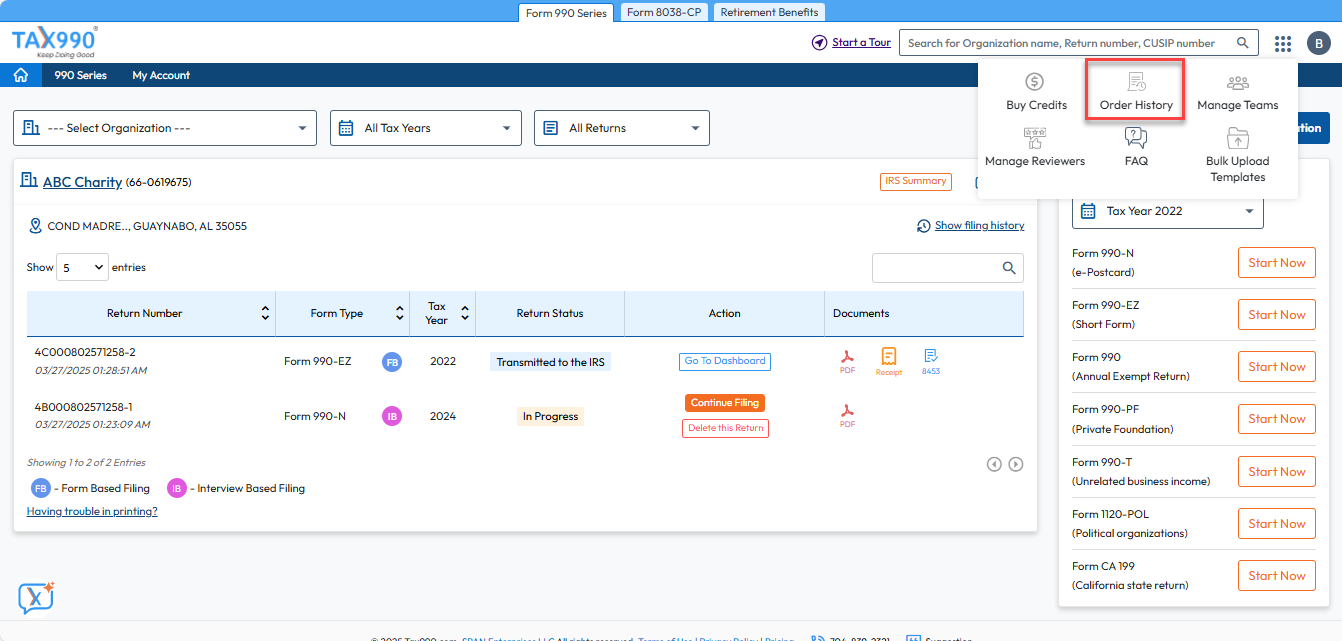Open the All Tax Years dropdown

coord(426,128)
